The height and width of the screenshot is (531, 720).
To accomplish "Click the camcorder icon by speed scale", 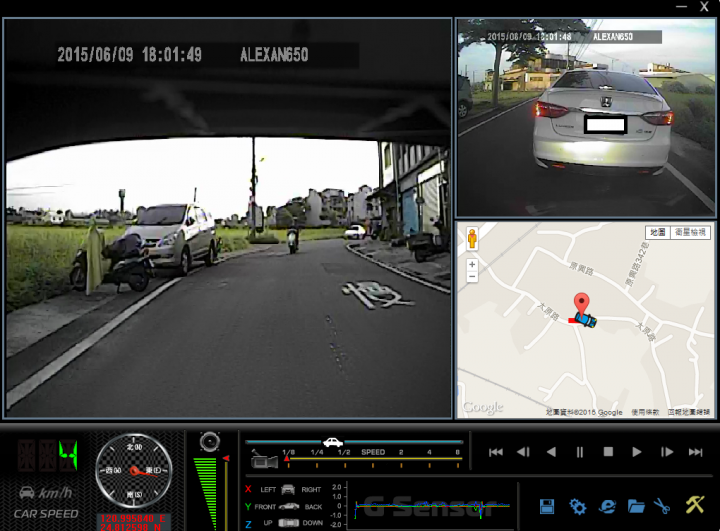I will coord(264,460).
